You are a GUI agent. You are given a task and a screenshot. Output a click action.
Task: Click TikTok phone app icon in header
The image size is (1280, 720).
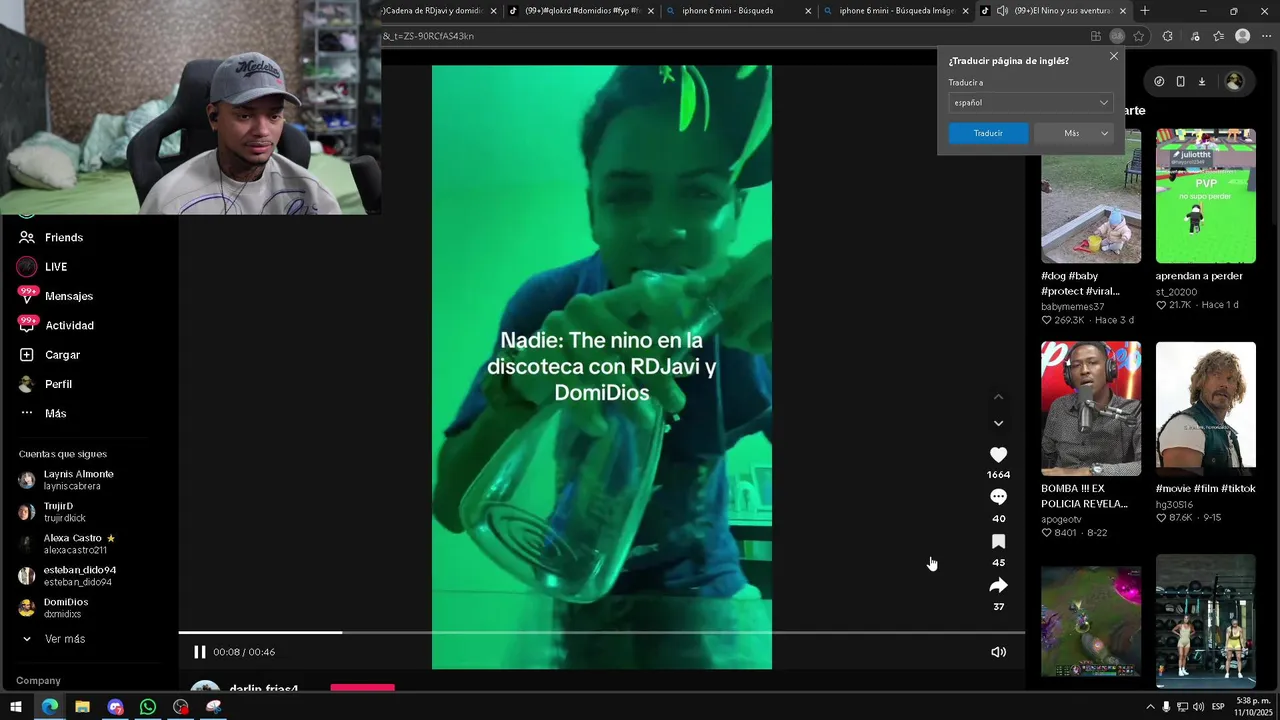pos(1180,82)
